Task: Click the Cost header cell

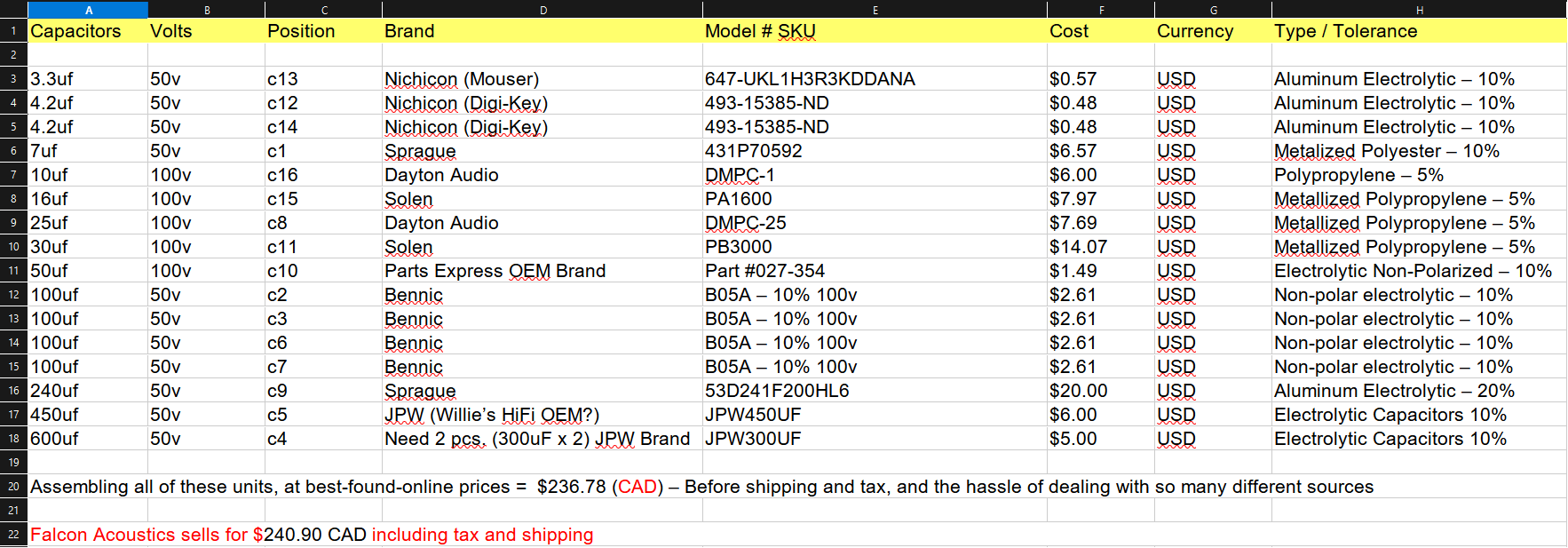Action: click(1101, 31)
